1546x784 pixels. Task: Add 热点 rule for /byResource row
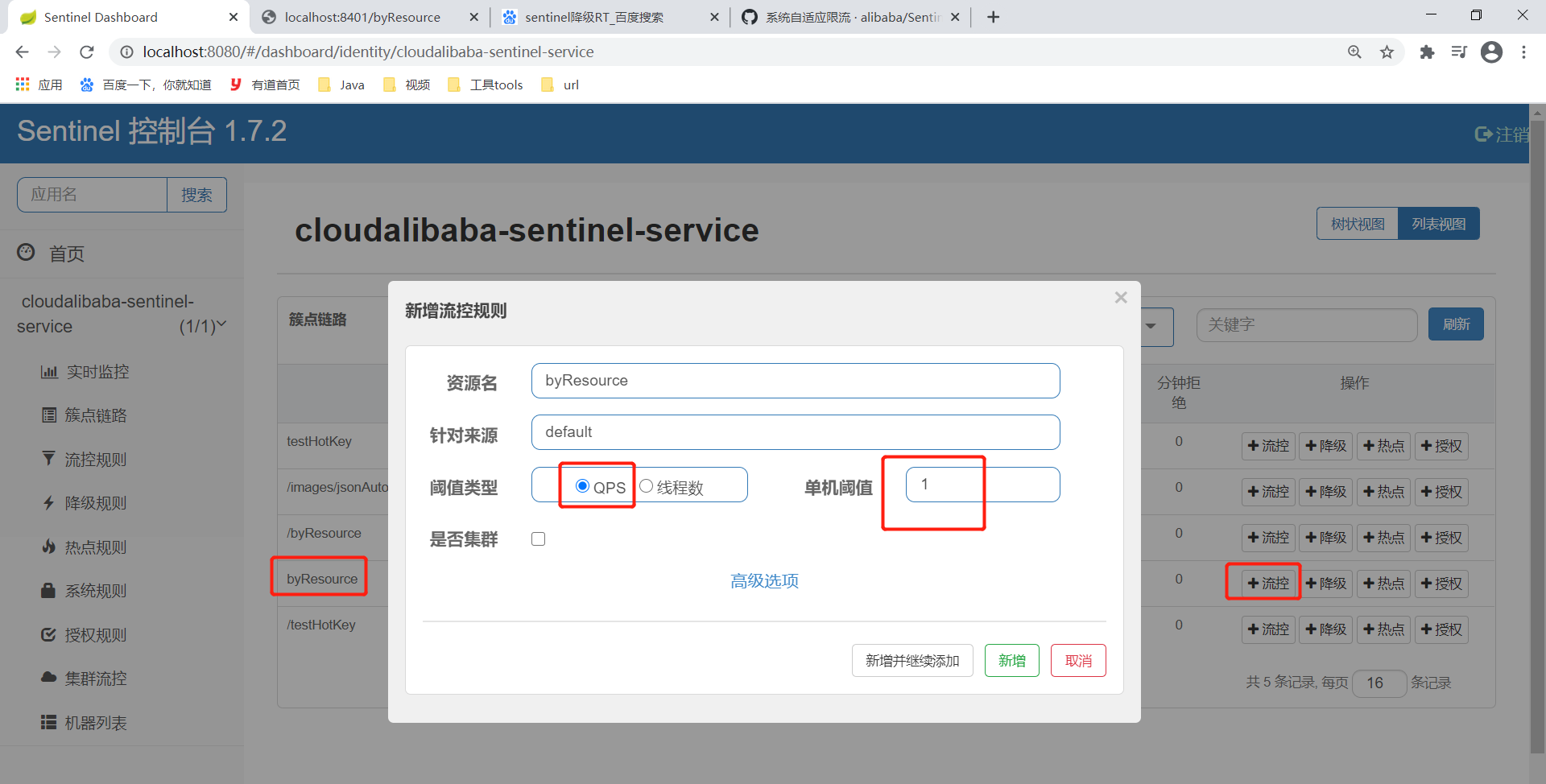1384,538
